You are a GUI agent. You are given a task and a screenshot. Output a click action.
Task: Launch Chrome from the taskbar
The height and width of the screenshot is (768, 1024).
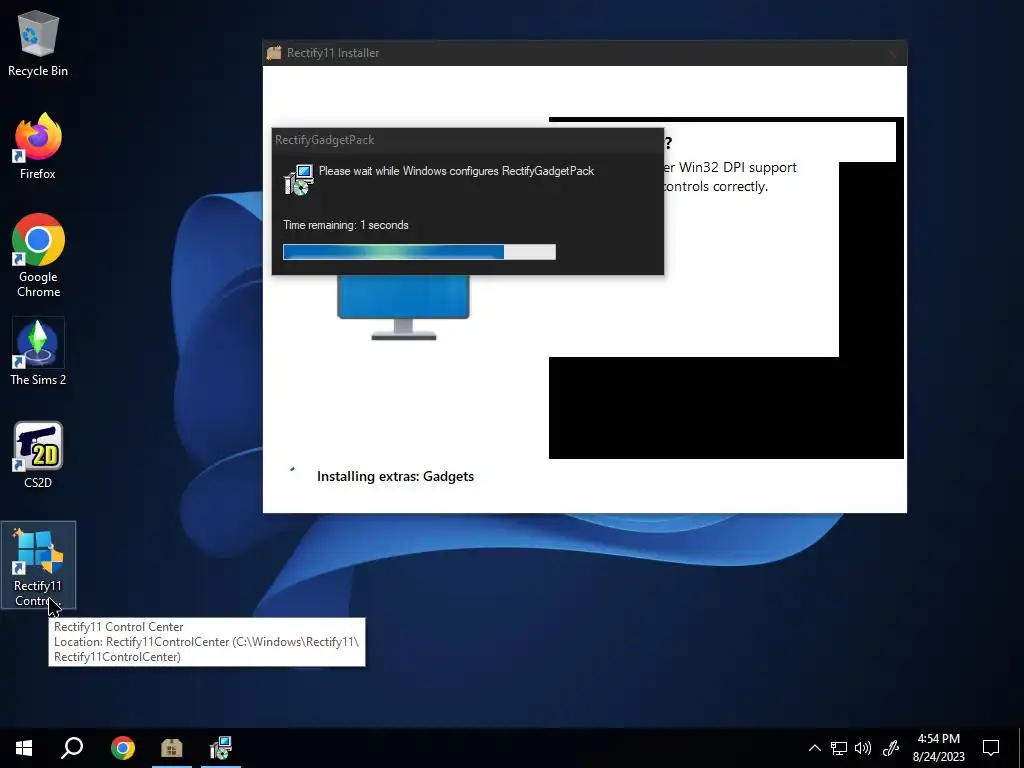click(123, 748)
